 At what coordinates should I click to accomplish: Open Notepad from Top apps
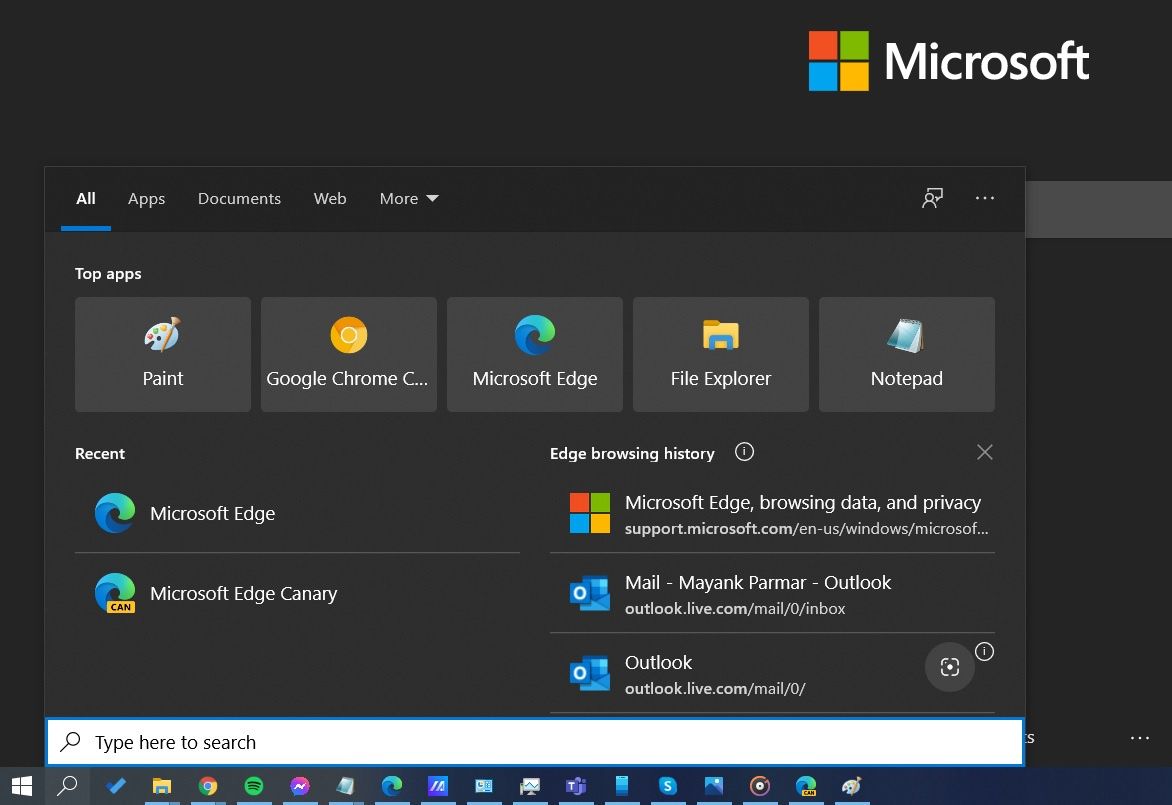[906, 354]
